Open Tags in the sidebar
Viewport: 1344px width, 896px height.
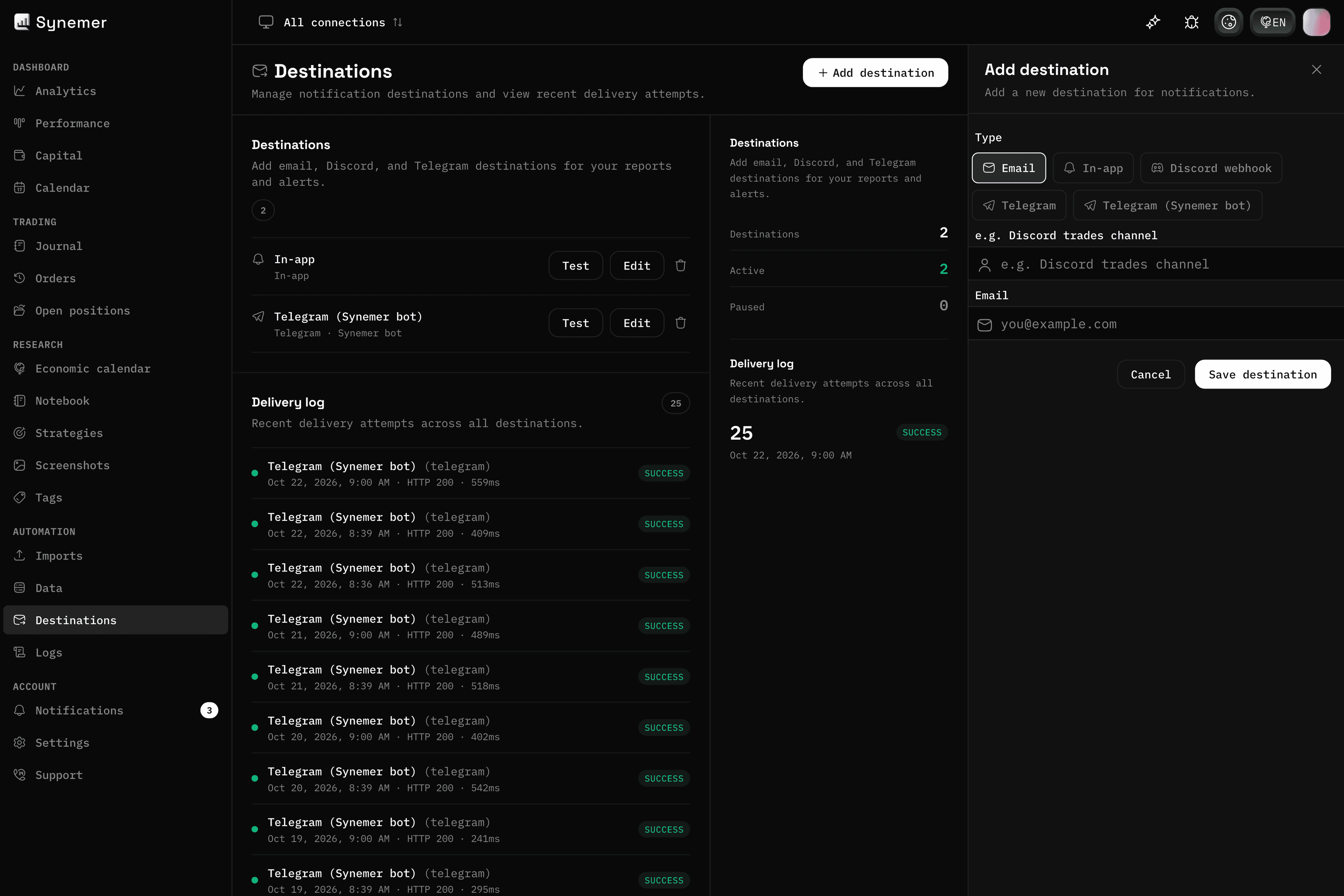115,498
